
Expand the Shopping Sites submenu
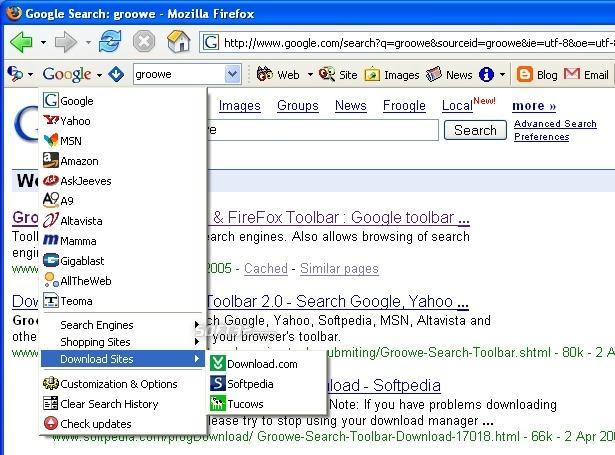[123, 342]
